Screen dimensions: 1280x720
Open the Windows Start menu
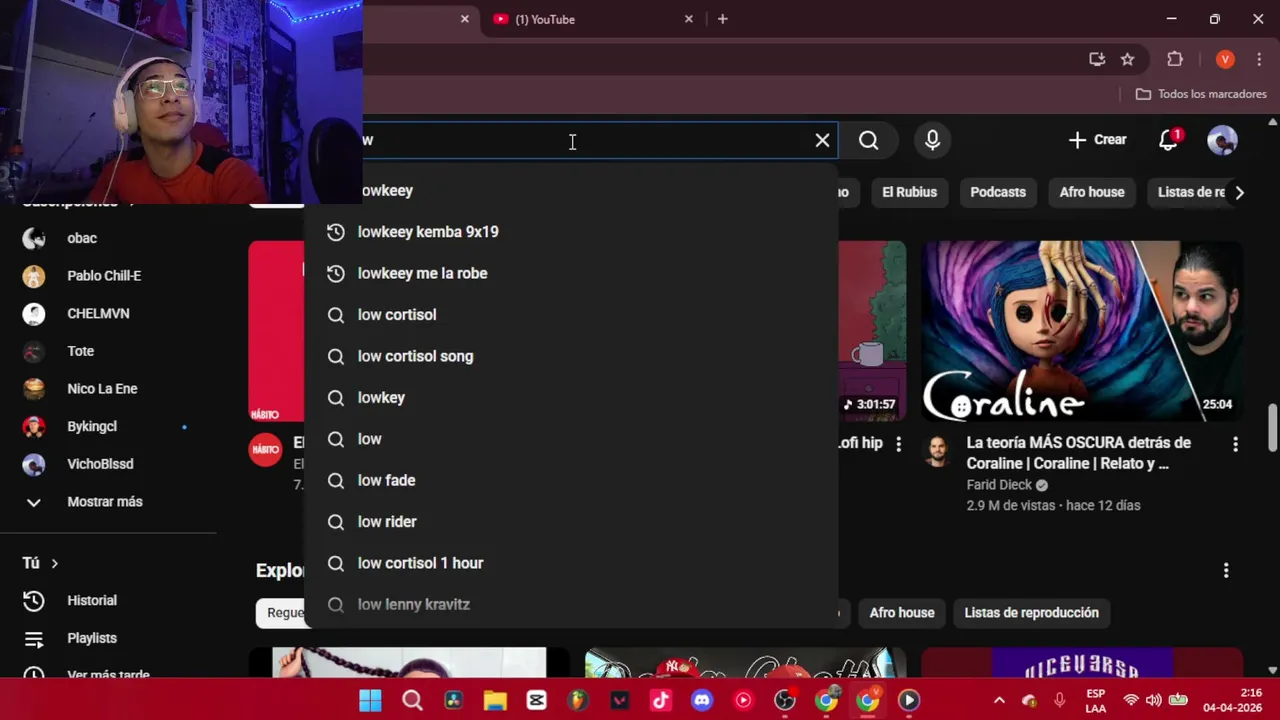pos(370,700)
